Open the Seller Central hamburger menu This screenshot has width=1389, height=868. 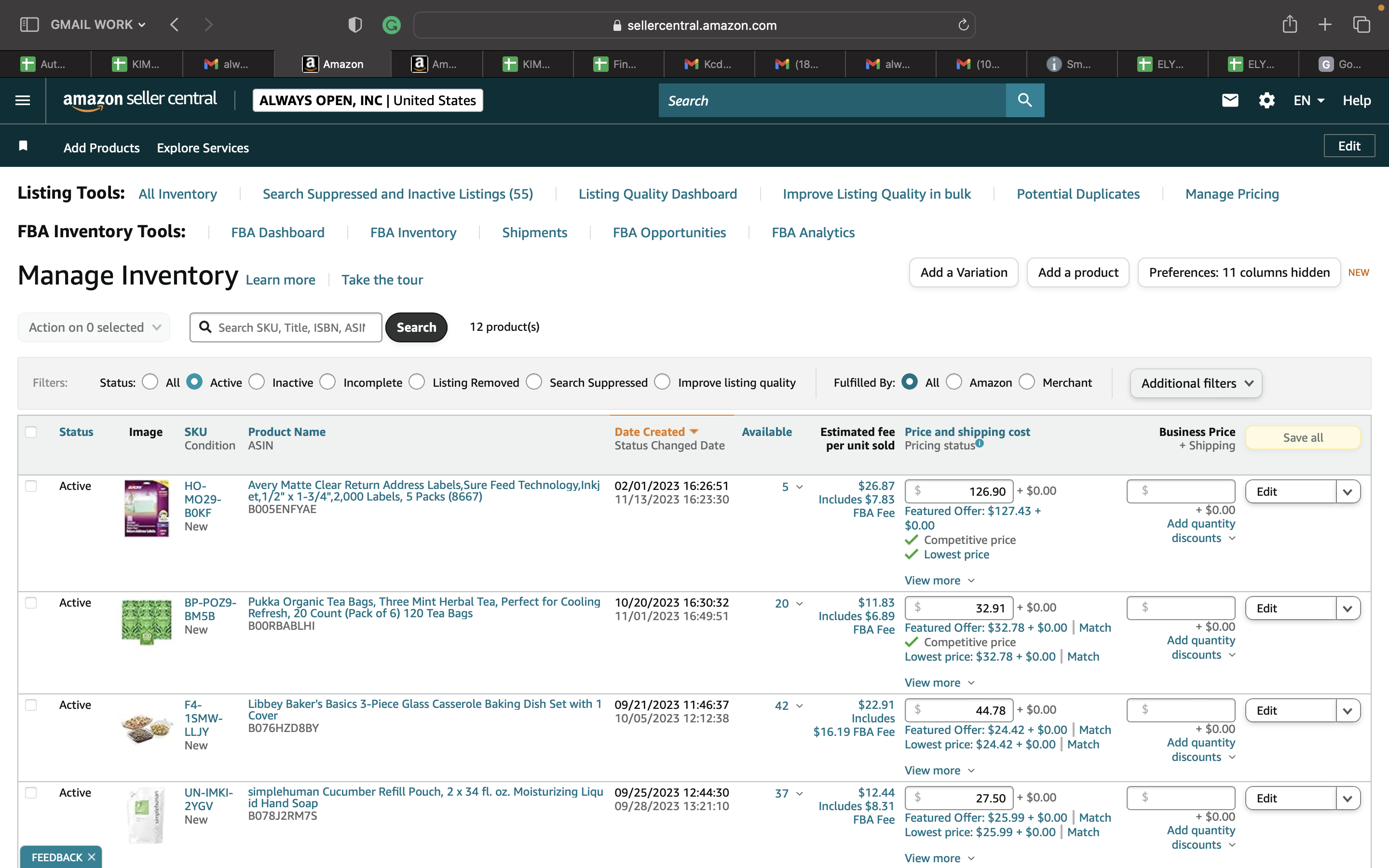(x=22, y=100)
